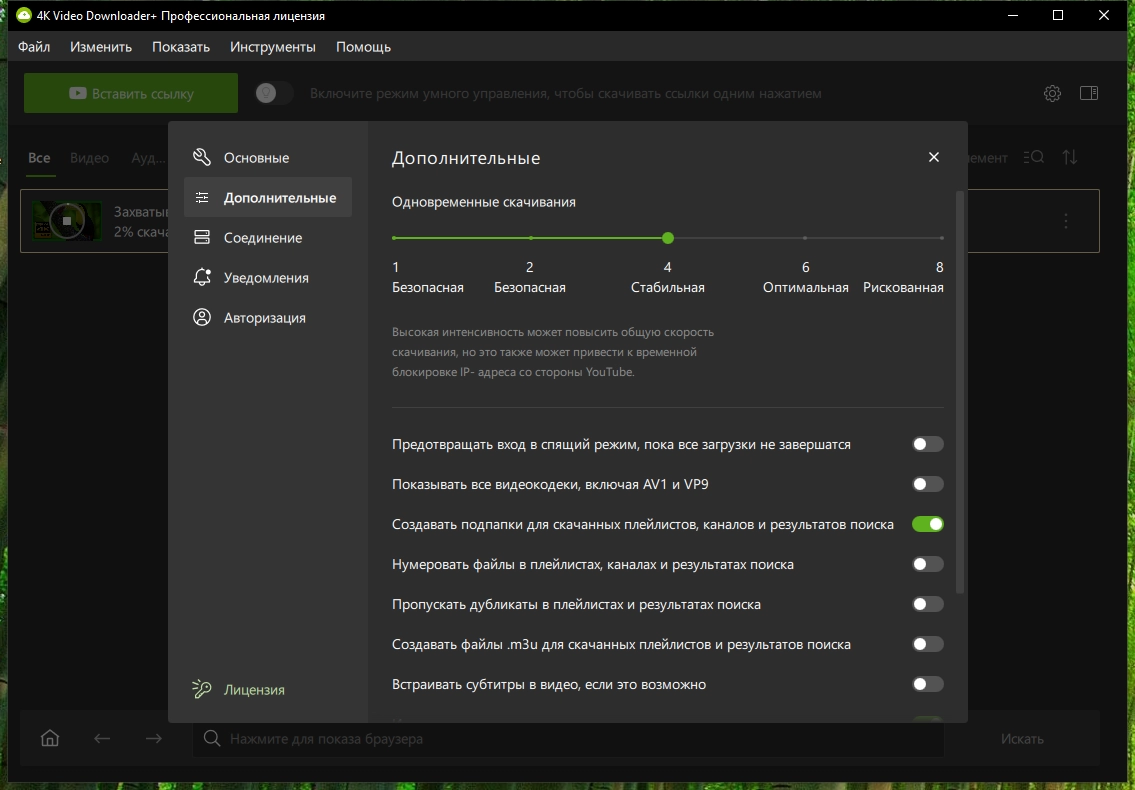Disable creating subfolders for playlists toggle

point(927,524)
